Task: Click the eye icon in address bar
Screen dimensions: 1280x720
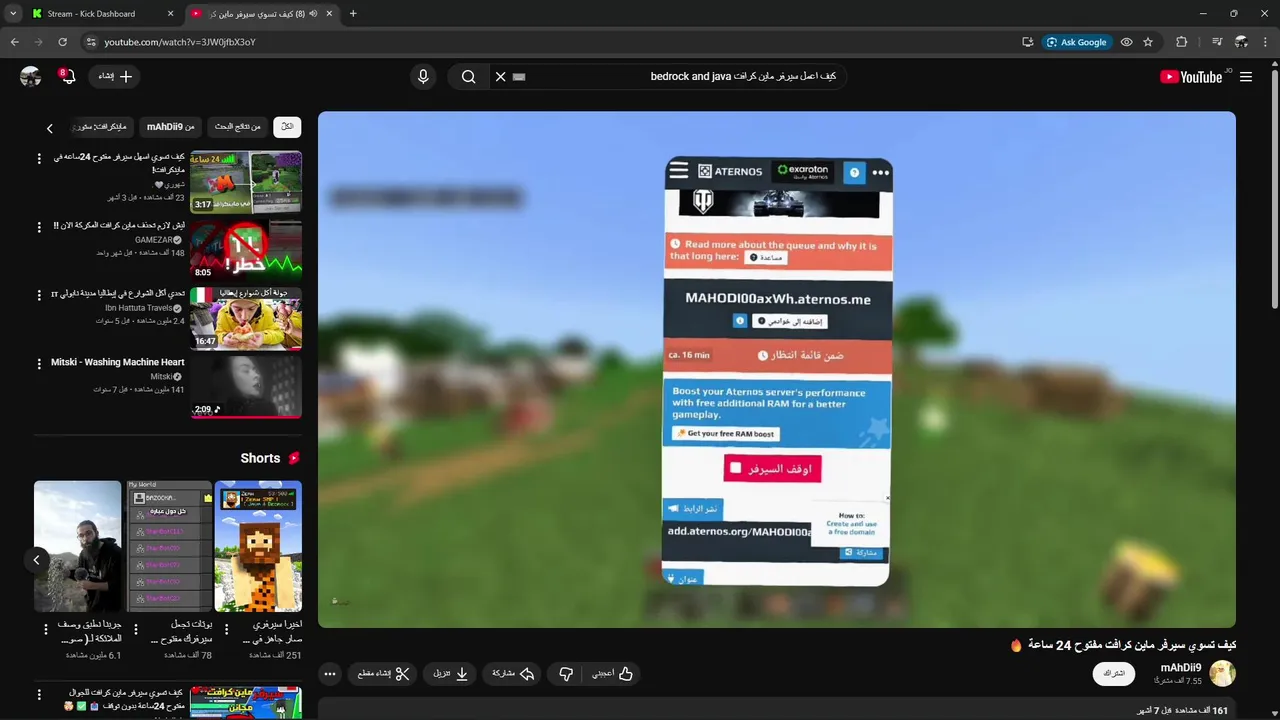Action: point(1126,42)
